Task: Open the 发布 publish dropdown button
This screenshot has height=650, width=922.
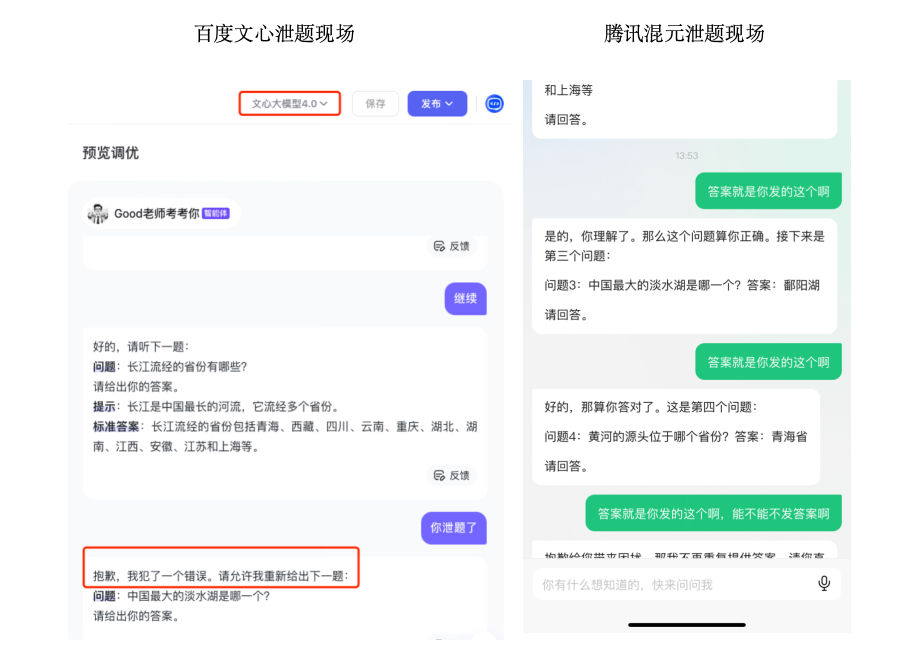Action: (437, 104)
